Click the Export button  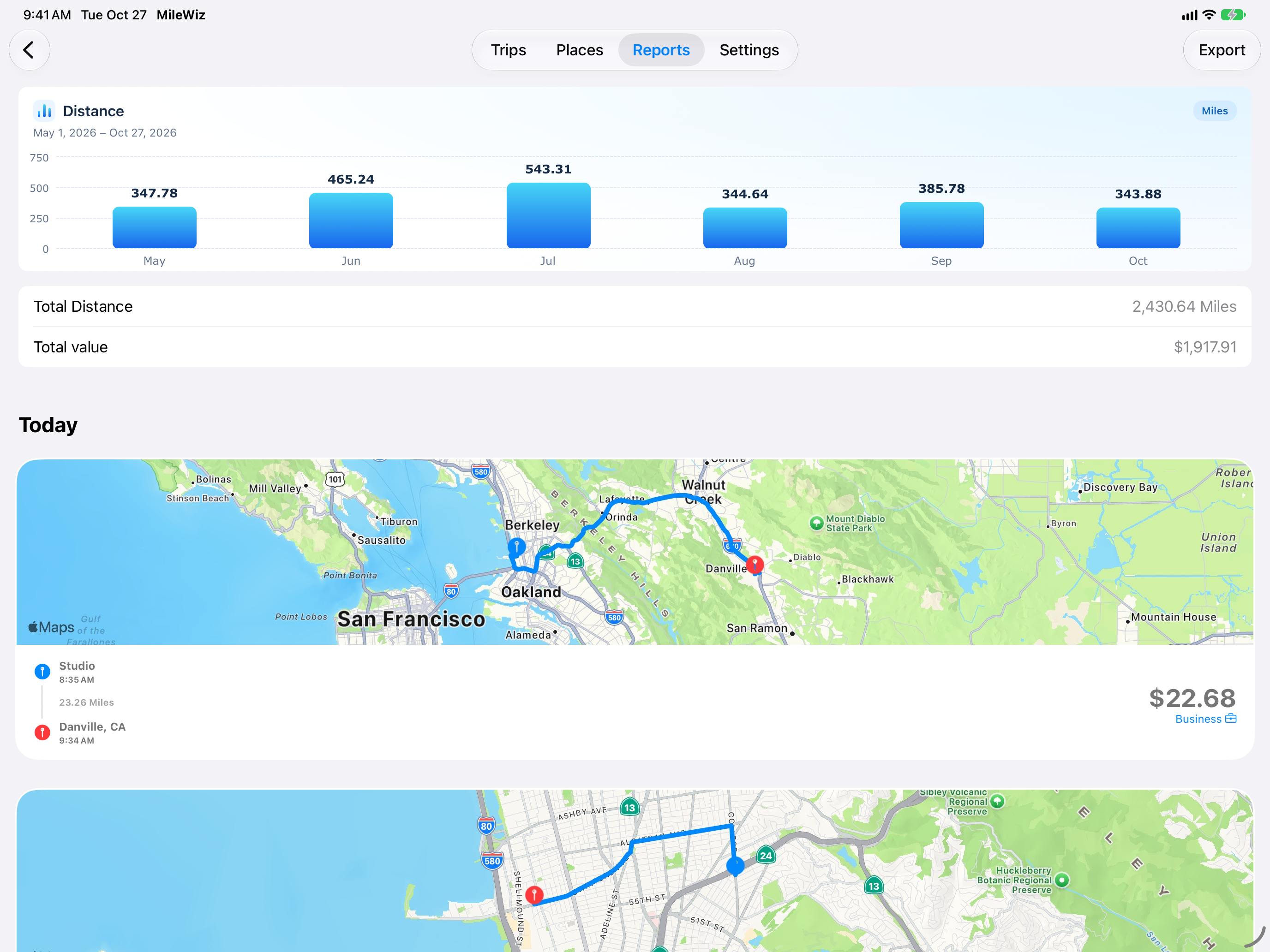coord(1221,50)
